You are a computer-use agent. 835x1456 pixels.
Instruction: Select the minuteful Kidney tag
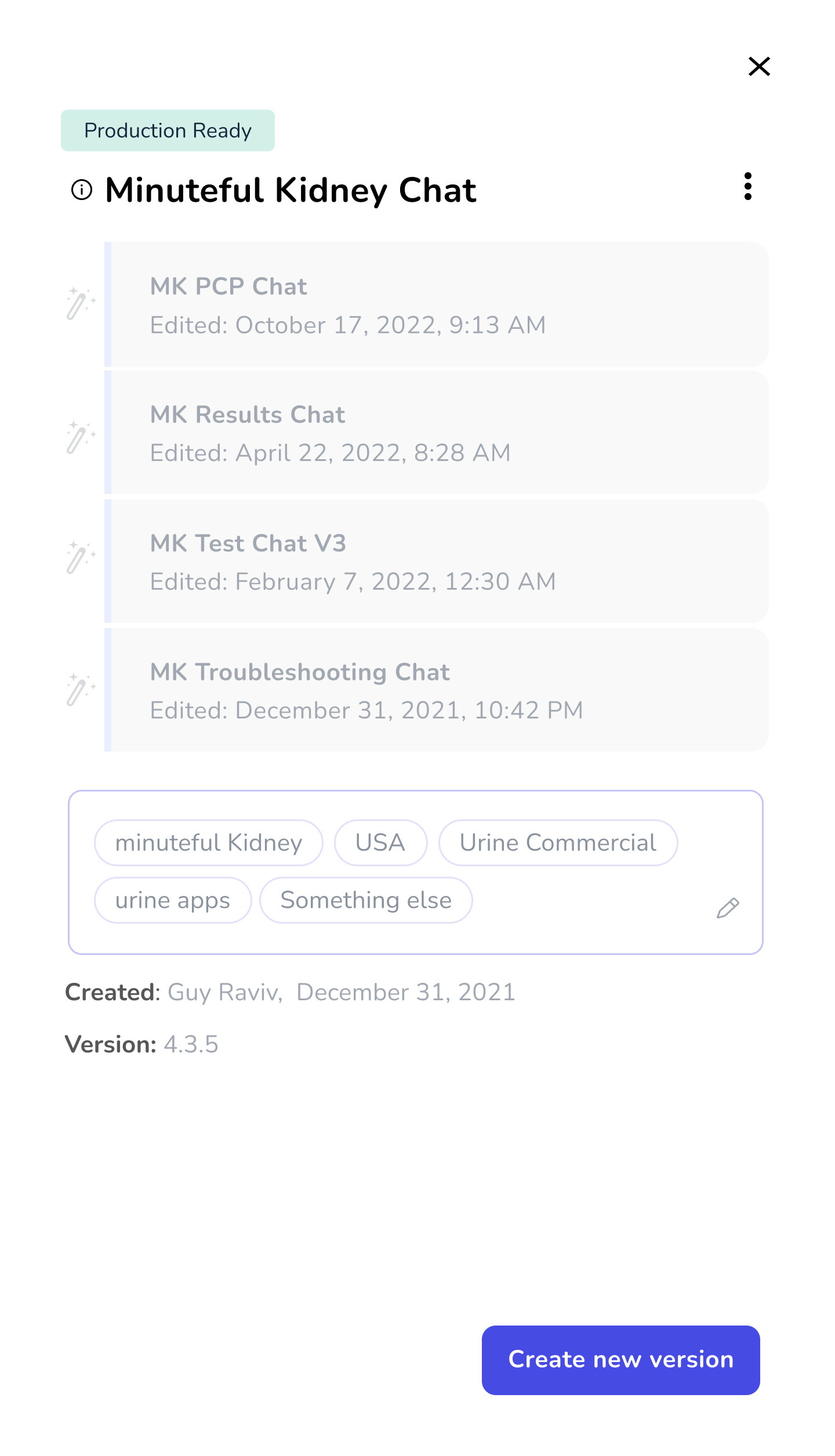click(209, 843)
